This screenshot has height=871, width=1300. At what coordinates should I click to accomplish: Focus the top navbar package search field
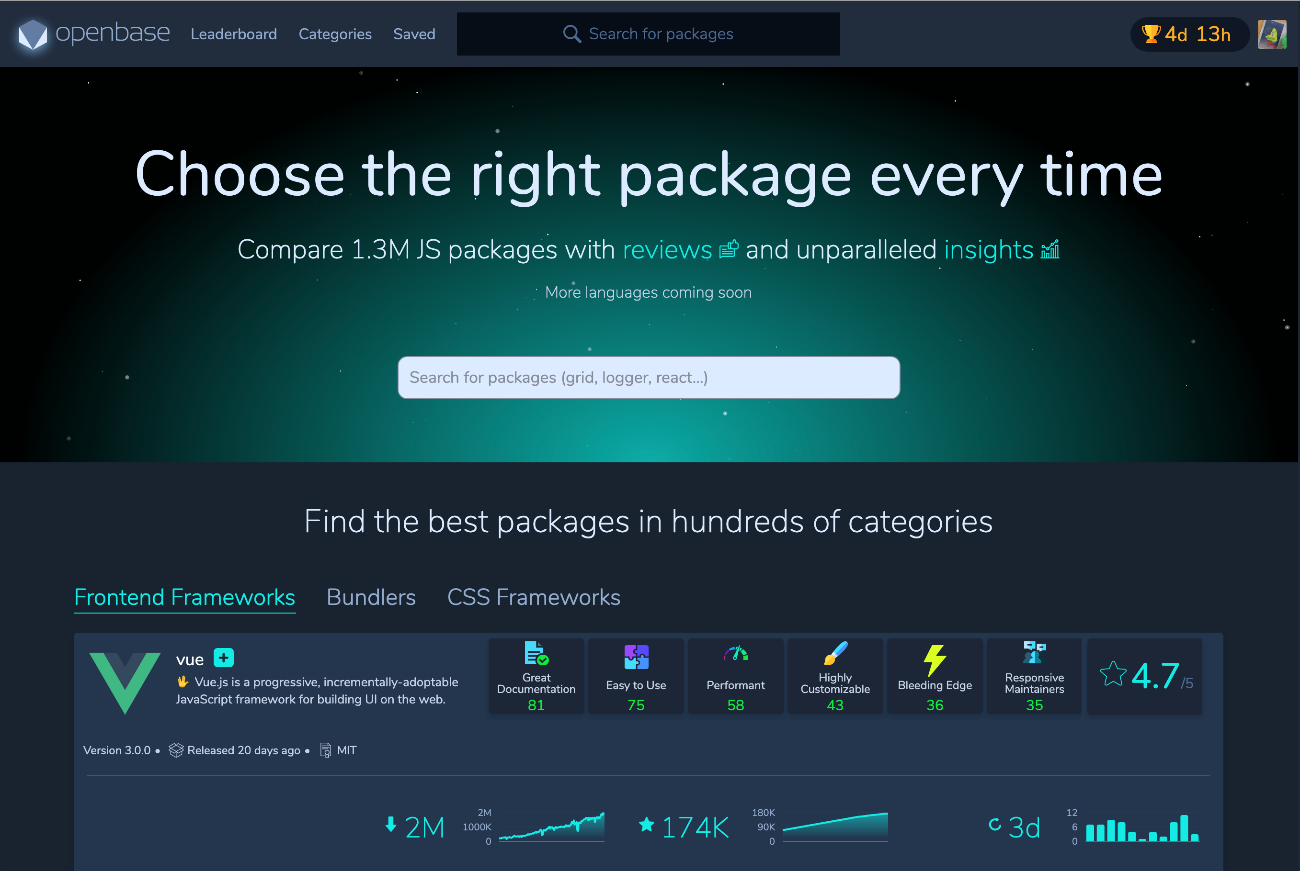(x=648, y=34)
